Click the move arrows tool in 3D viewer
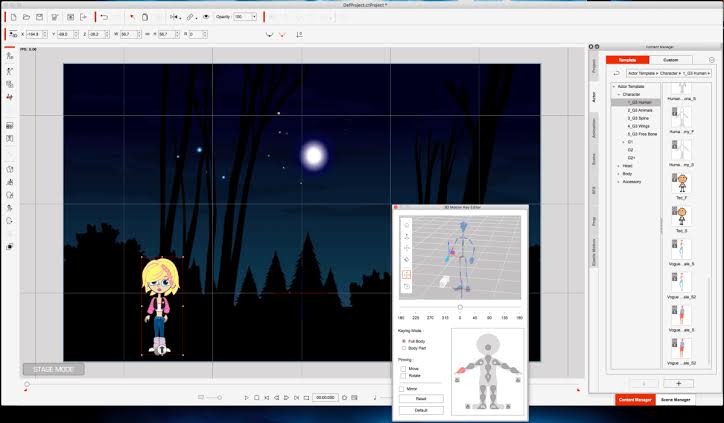 [406, 248]
